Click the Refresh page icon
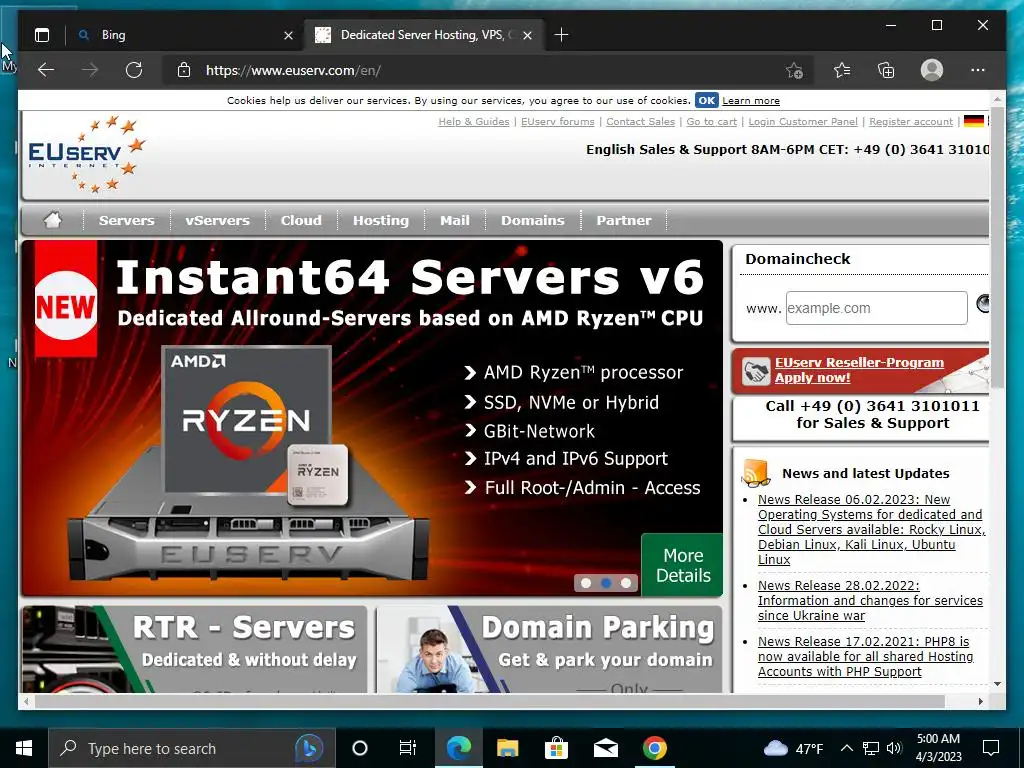Image resolution: width=1024 pixels, height=768 pixels. click(134, 70)
